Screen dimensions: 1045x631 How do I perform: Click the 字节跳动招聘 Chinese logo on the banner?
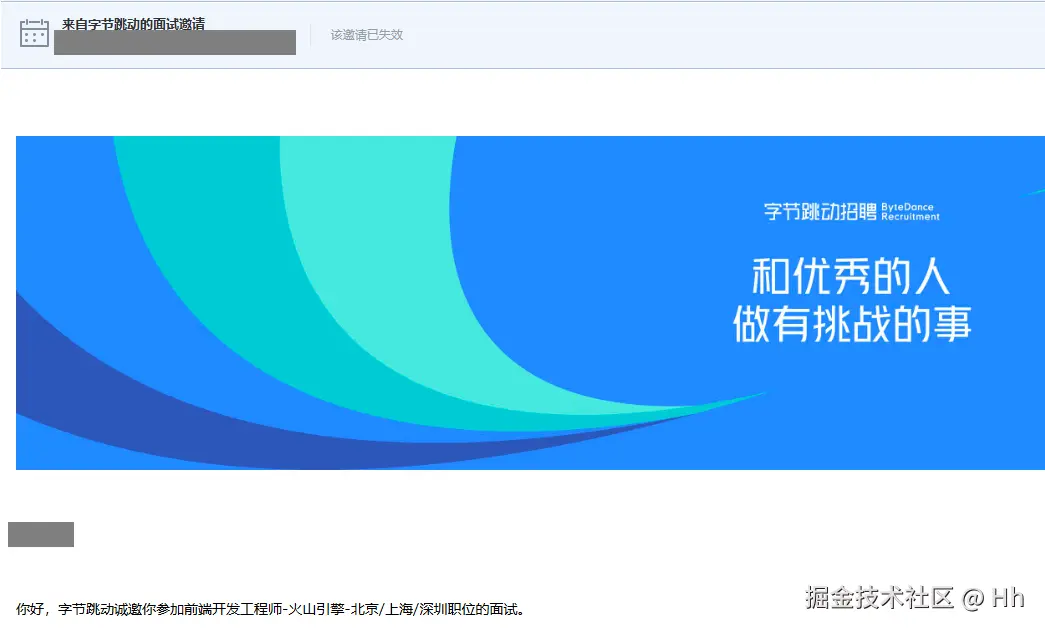pos(820,211)
